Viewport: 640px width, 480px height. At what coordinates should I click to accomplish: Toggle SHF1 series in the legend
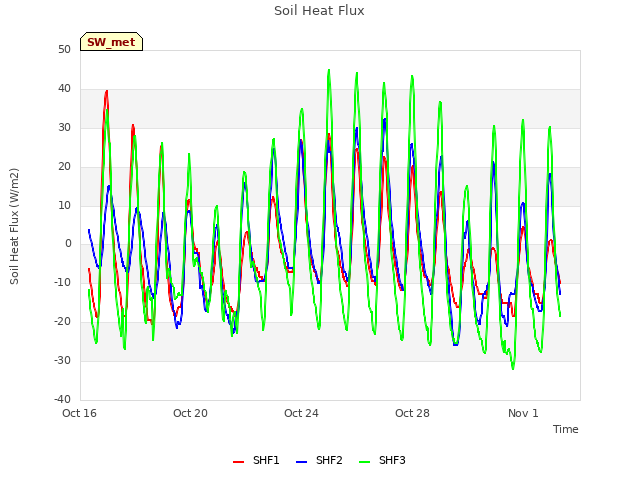point(256,460)
